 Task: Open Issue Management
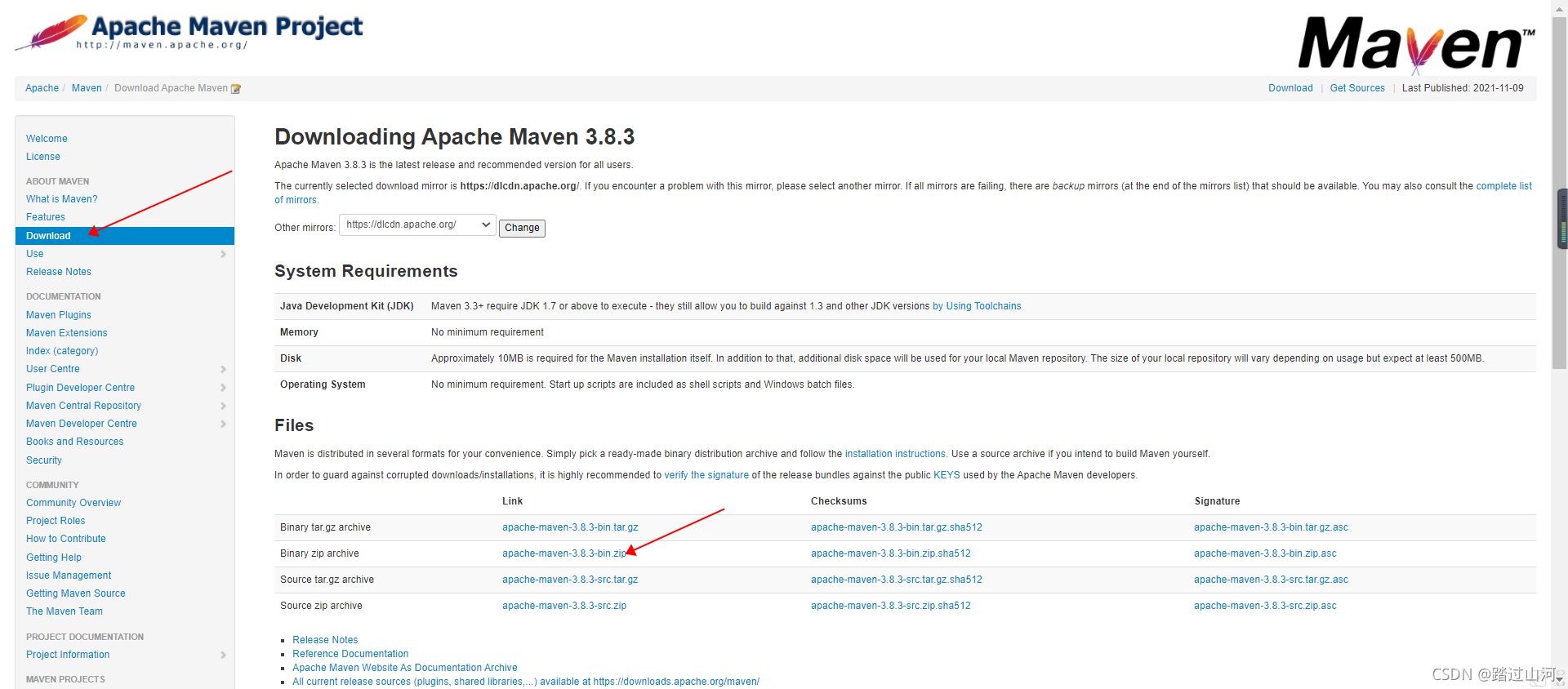coord(69,576)
